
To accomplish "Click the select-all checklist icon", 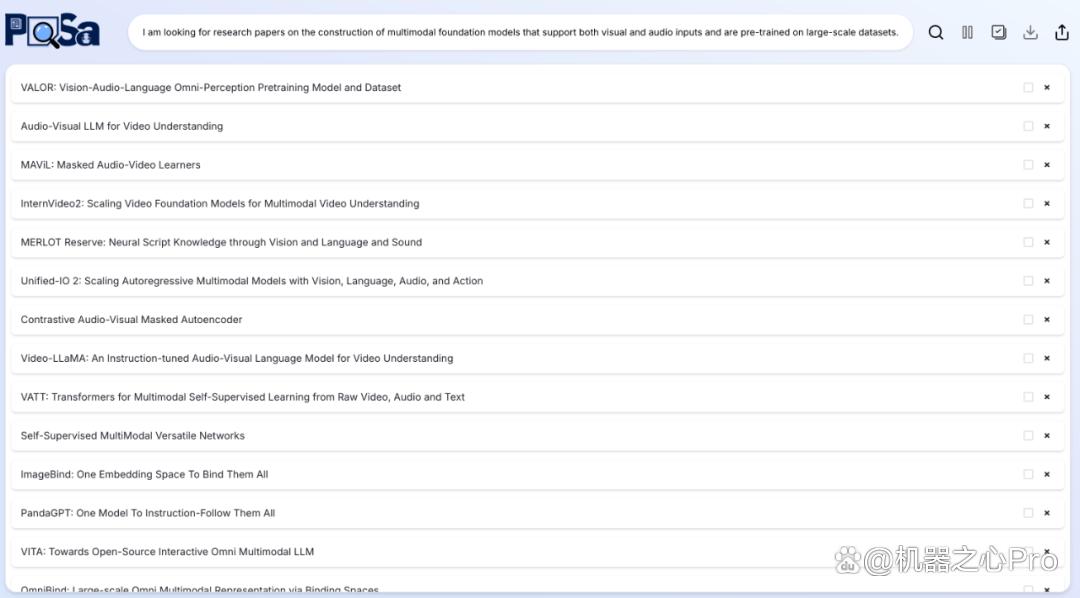I will point(999,32).
